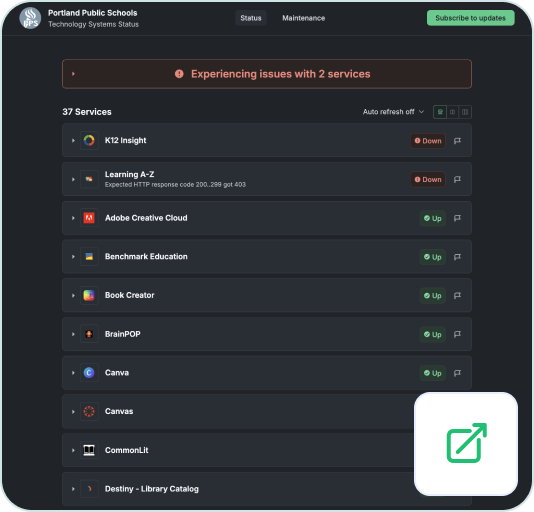Click the Canva service name
Screen dimensions: 534x512
pos(117,373)
